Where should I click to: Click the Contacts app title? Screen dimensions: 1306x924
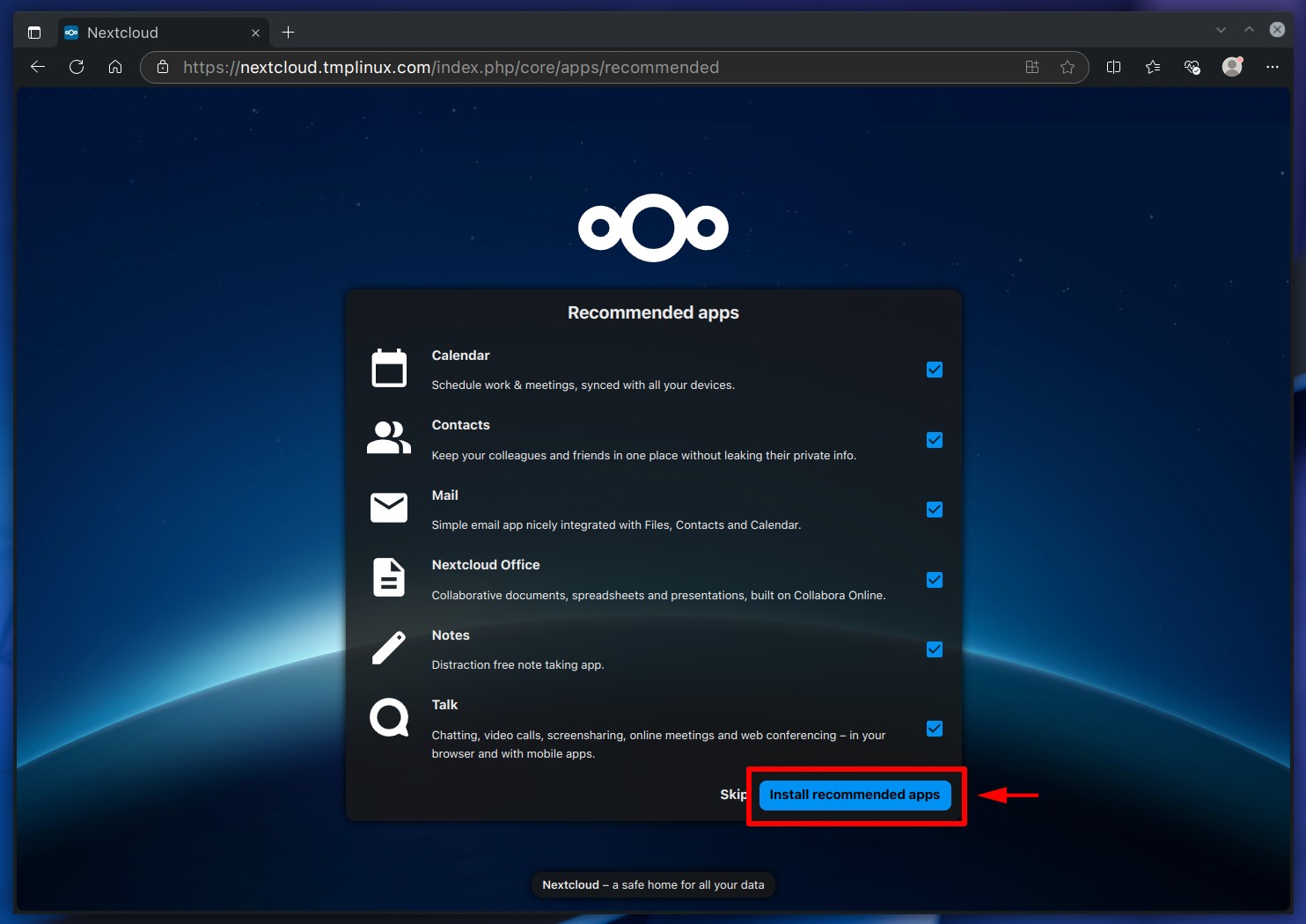click(460, 425)
